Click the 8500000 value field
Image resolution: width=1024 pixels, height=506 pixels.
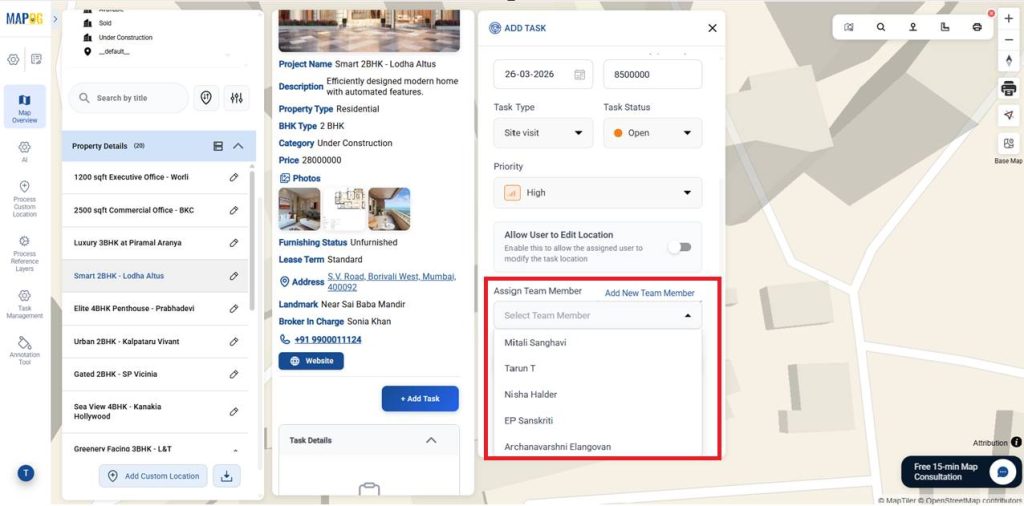(x=652, y=74)
